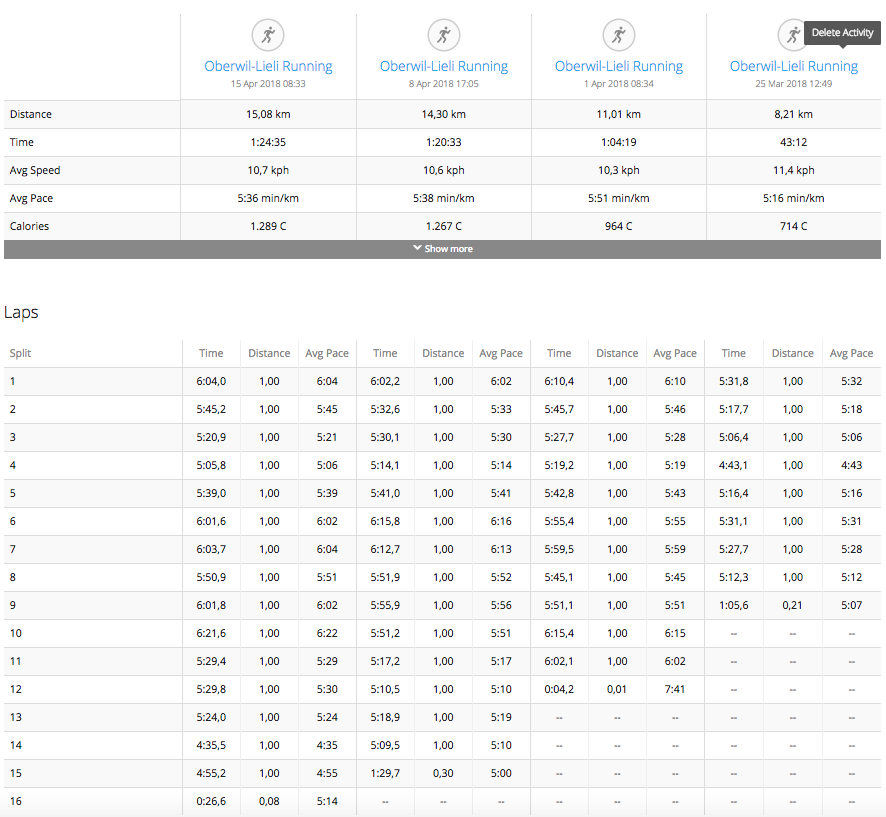Image resolution: width=886 pixels, height=817 pixels.
Task: Select the Calories row label
Action: (29, 226)
